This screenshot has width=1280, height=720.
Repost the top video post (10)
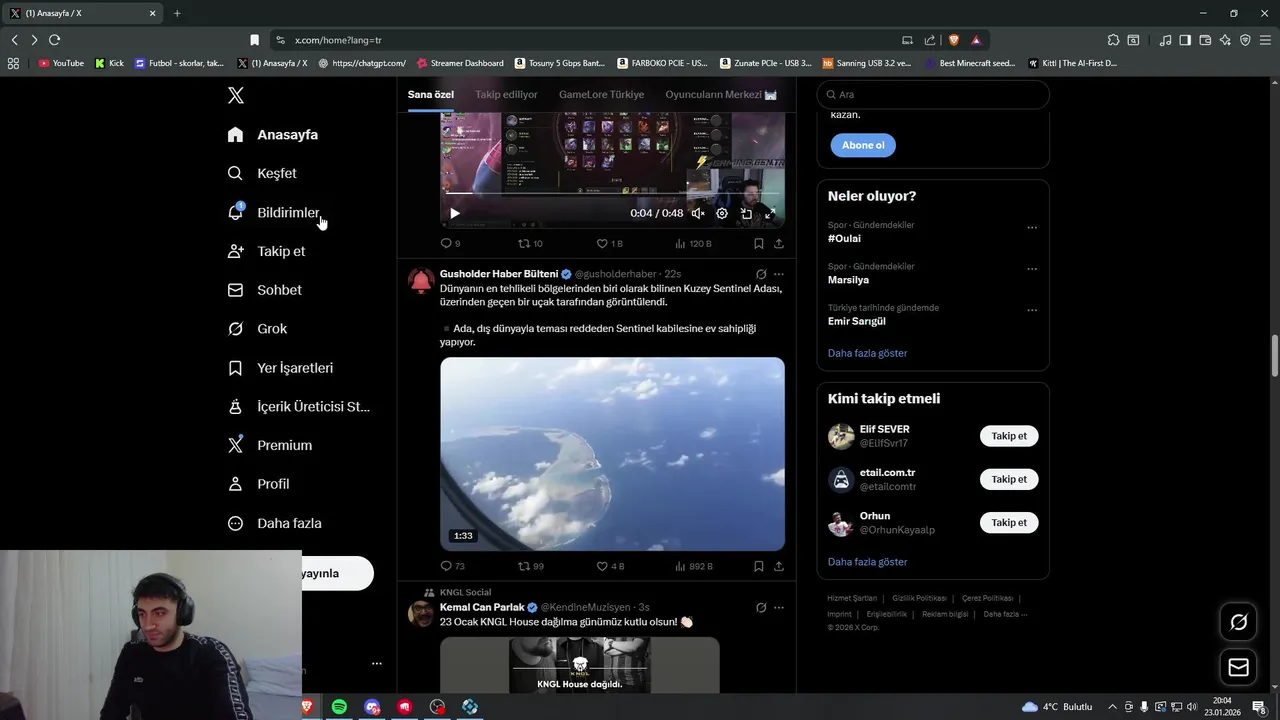[530, 243]
